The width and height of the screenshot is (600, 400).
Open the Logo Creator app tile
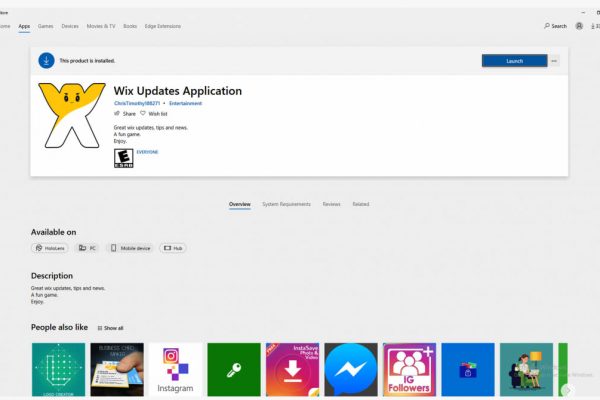(x=59, y=369)
